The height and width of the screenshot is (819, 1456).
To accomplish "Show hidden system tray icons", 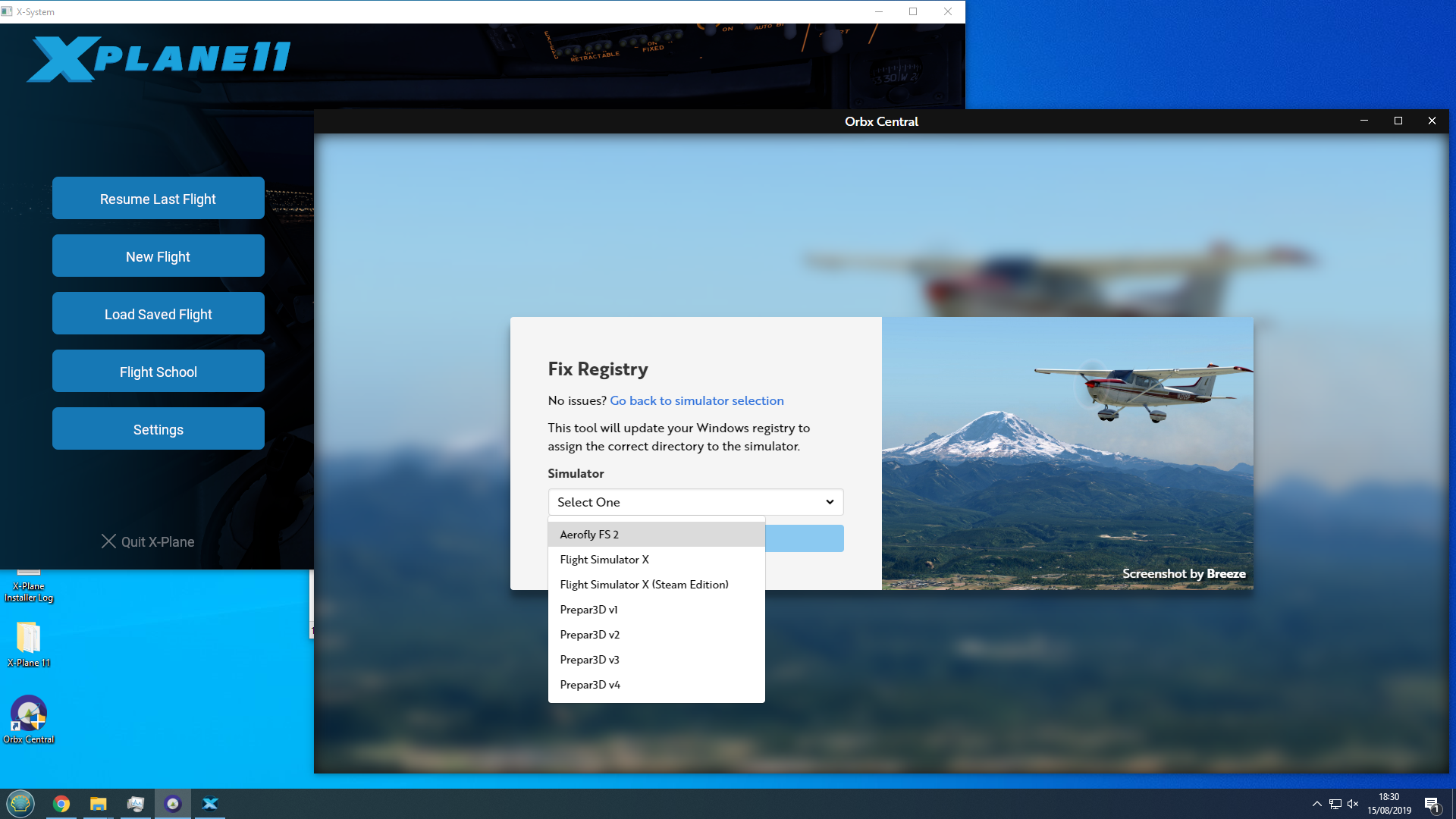I will pos(1317,804).
